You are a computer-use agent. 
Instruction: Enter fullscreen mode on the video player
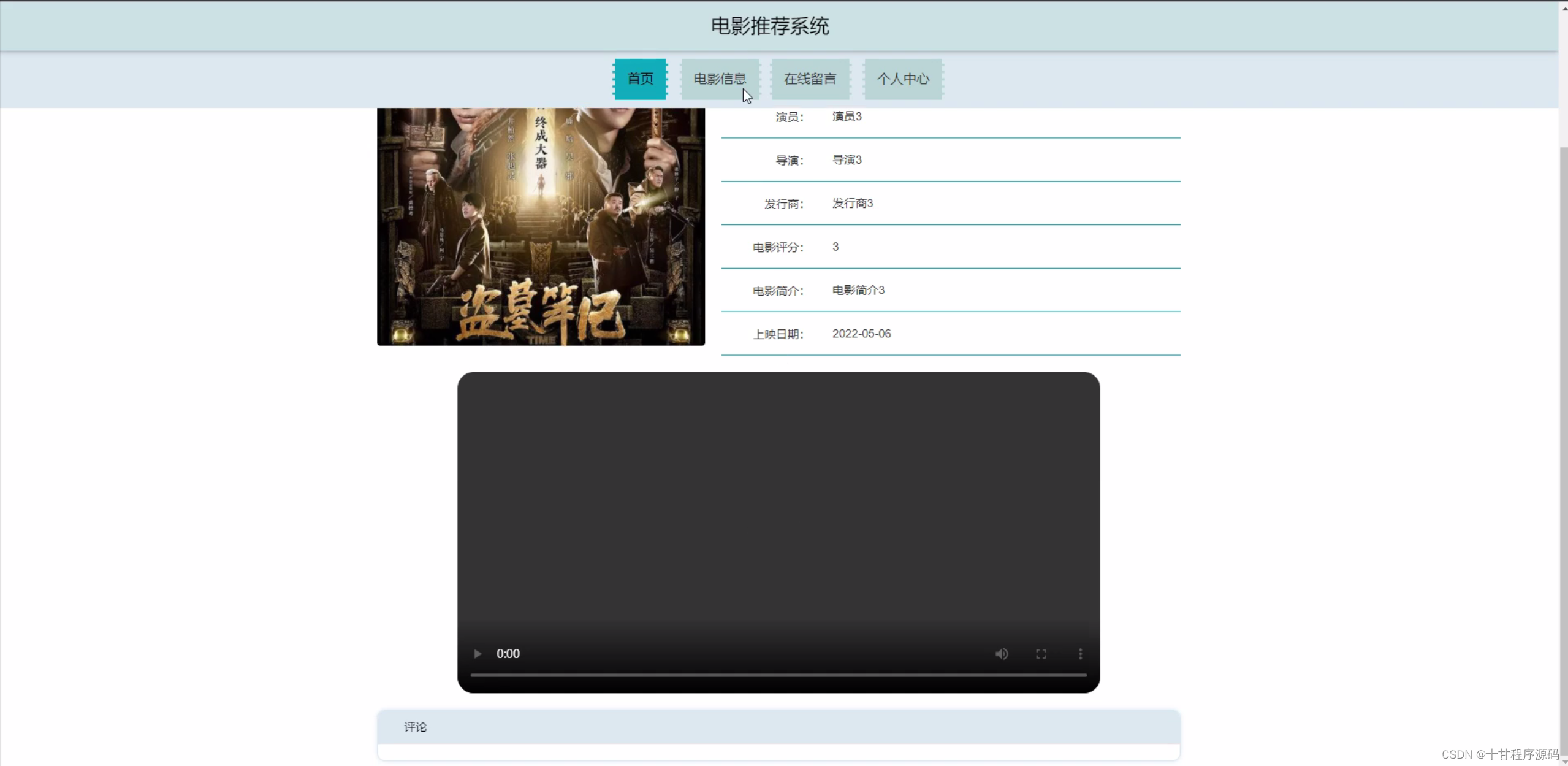click(x=1040, y=653)
